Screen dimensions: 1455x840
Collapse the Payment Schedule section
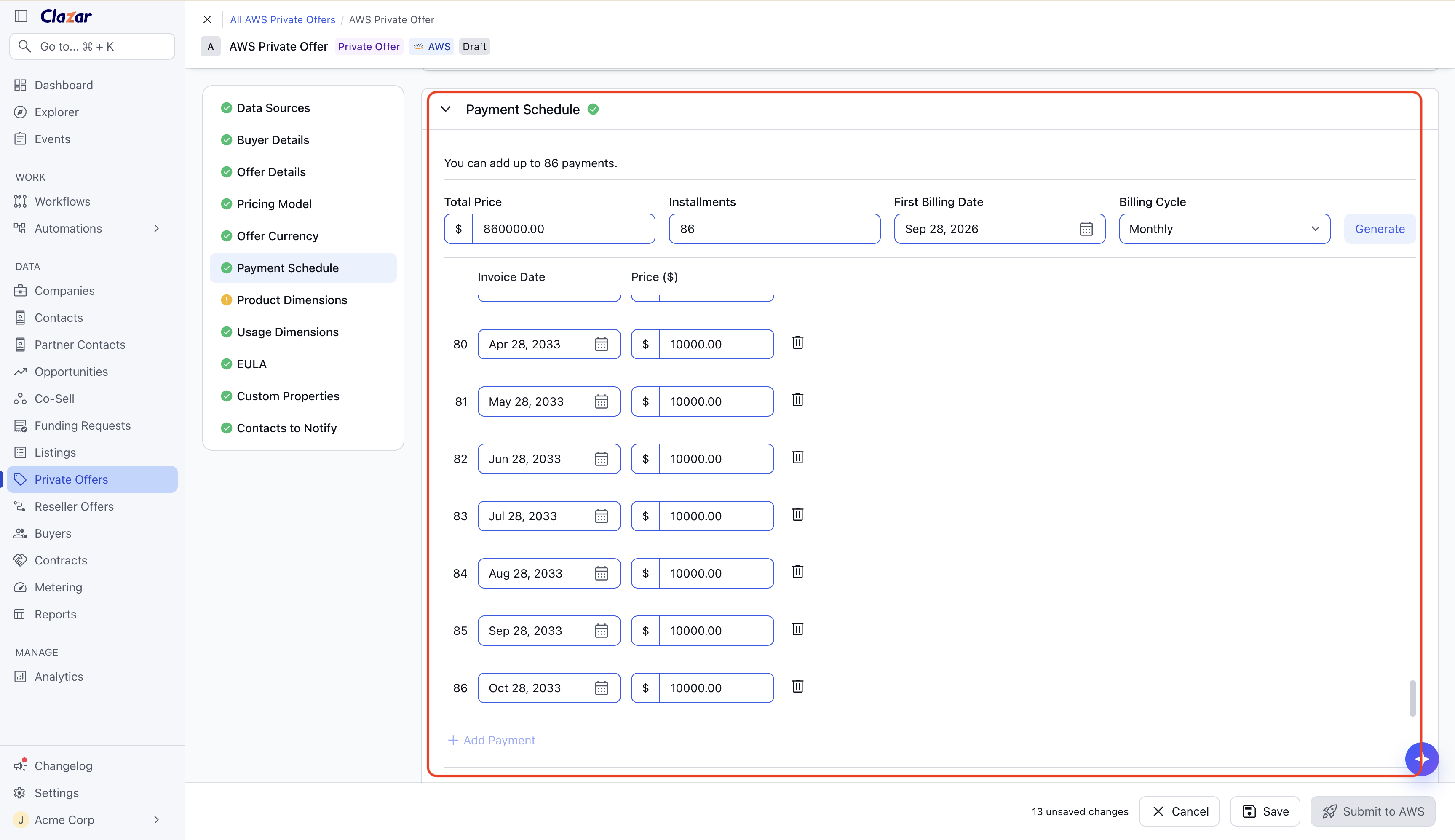[x=446, y=110]
